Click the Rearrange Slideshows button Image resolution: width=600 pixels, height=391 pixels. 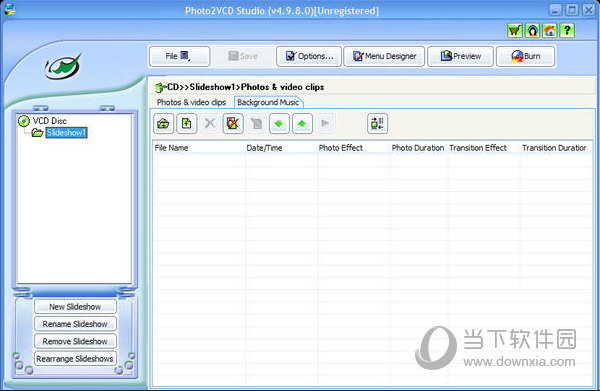tap(75, 358)
